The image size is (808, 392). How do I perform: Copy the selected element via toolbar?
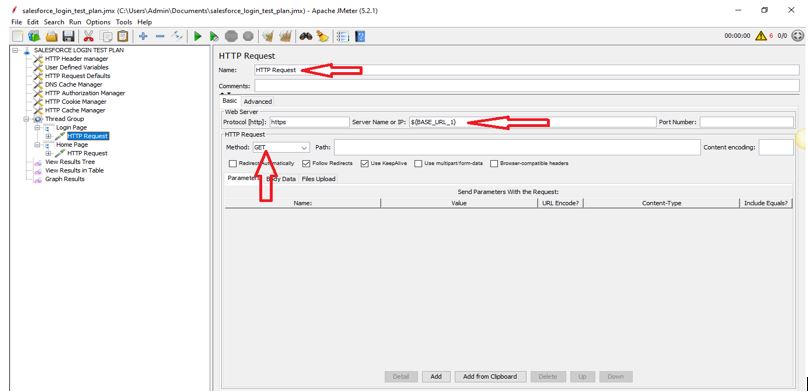pos(106,36)
